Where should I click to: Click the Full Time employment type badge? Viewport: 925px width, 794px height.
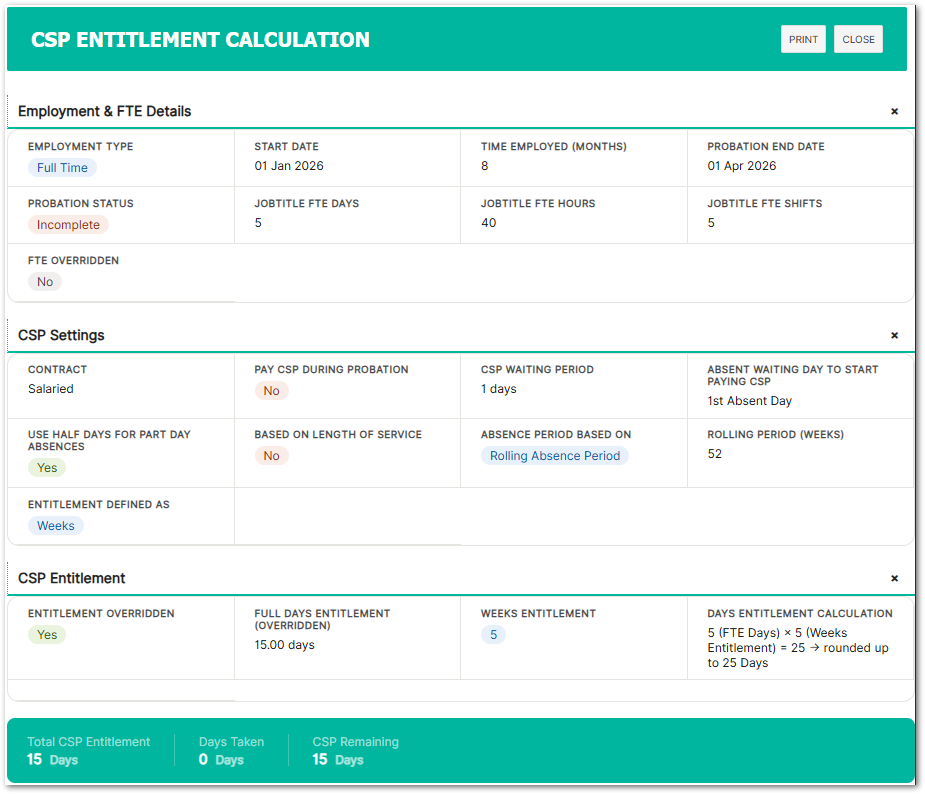pos(62,168)
